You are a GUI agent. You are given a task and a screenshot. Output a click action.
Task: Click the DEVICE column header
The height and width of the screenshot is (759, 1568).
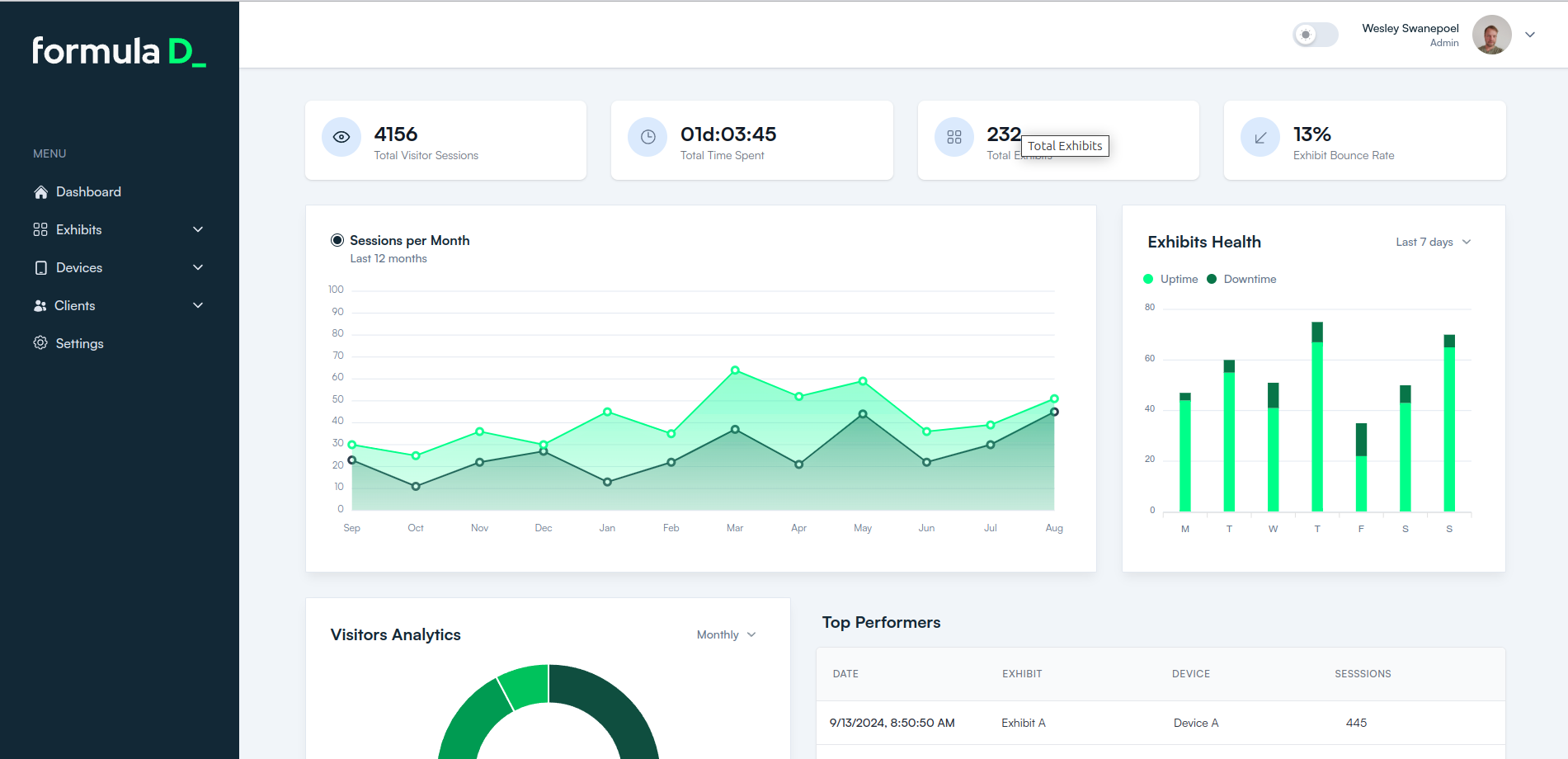coord(1191,674)
